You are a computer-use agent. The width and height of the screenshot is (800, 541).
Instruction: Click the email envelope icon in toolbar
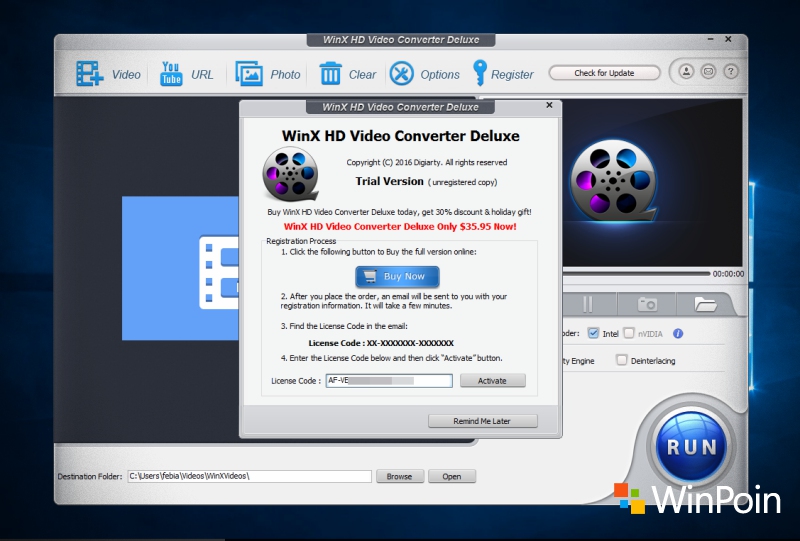708,71
